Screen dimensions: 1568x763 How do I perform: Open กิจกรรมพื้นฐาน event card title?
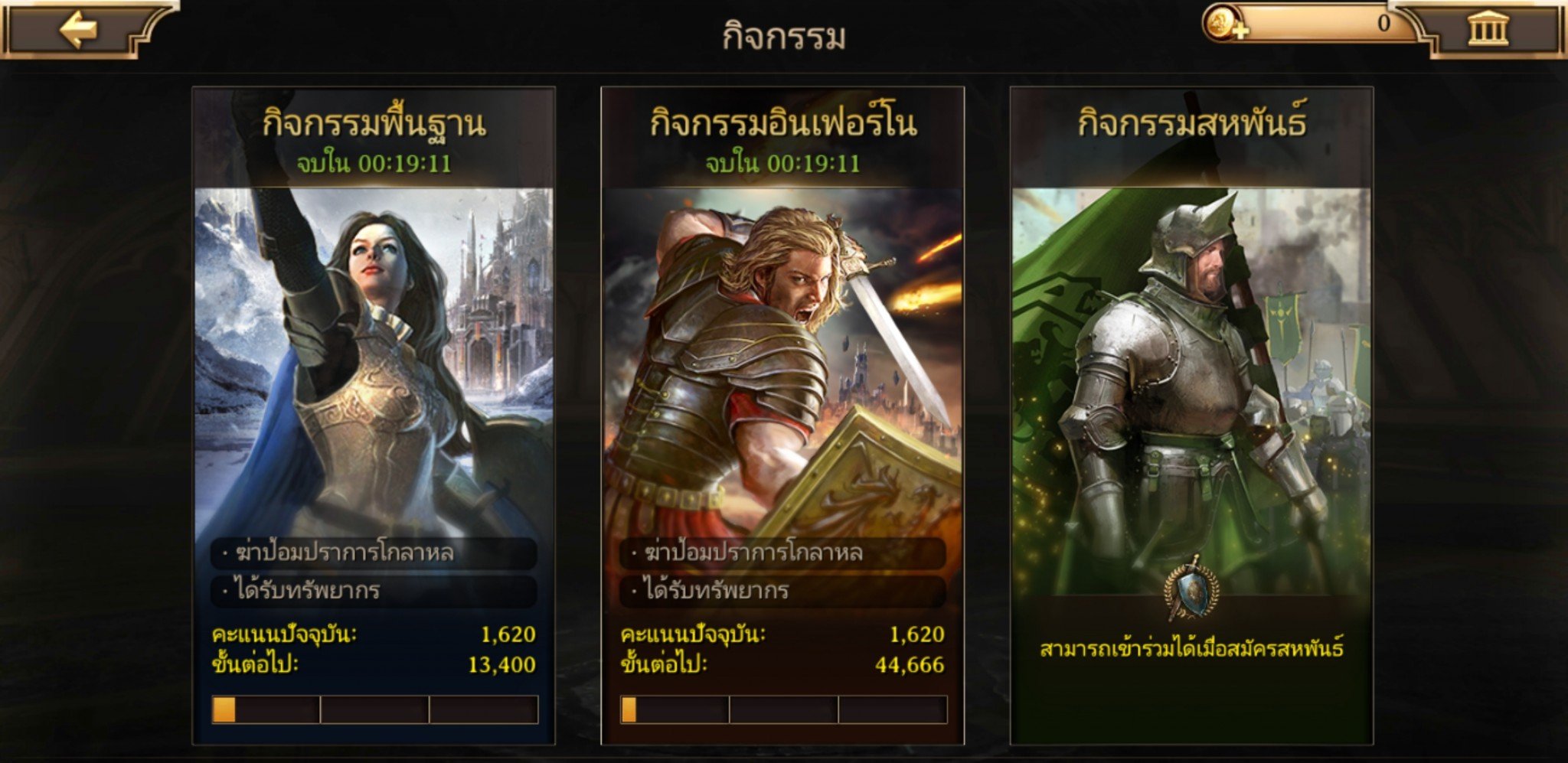pyautogui.click(x=374, y=124)
